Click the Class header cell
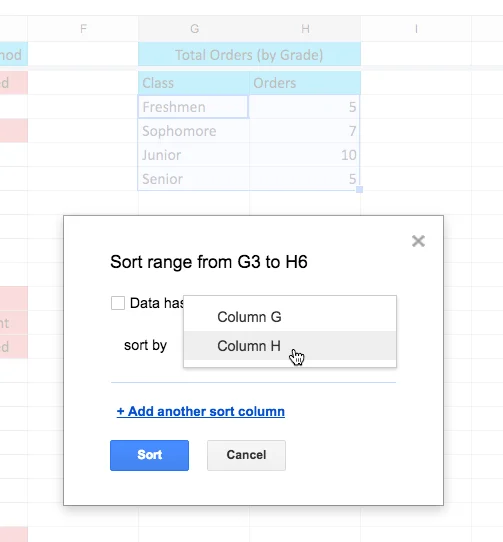This screenshot has width=503, height=542. tap(194, 83)
